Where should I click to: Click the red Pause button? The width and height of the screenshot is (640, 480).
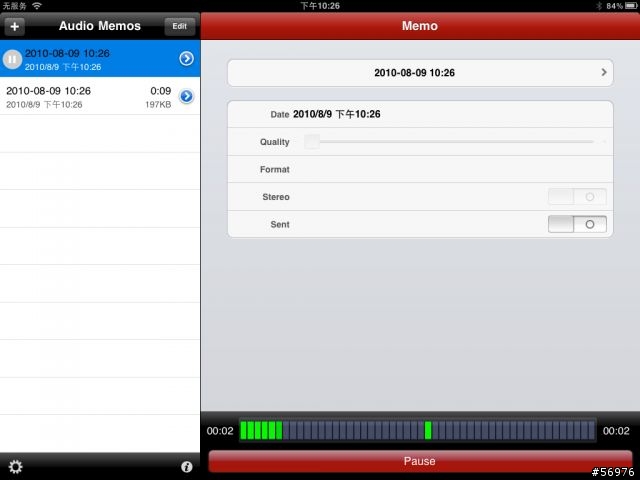coord(420,461)
